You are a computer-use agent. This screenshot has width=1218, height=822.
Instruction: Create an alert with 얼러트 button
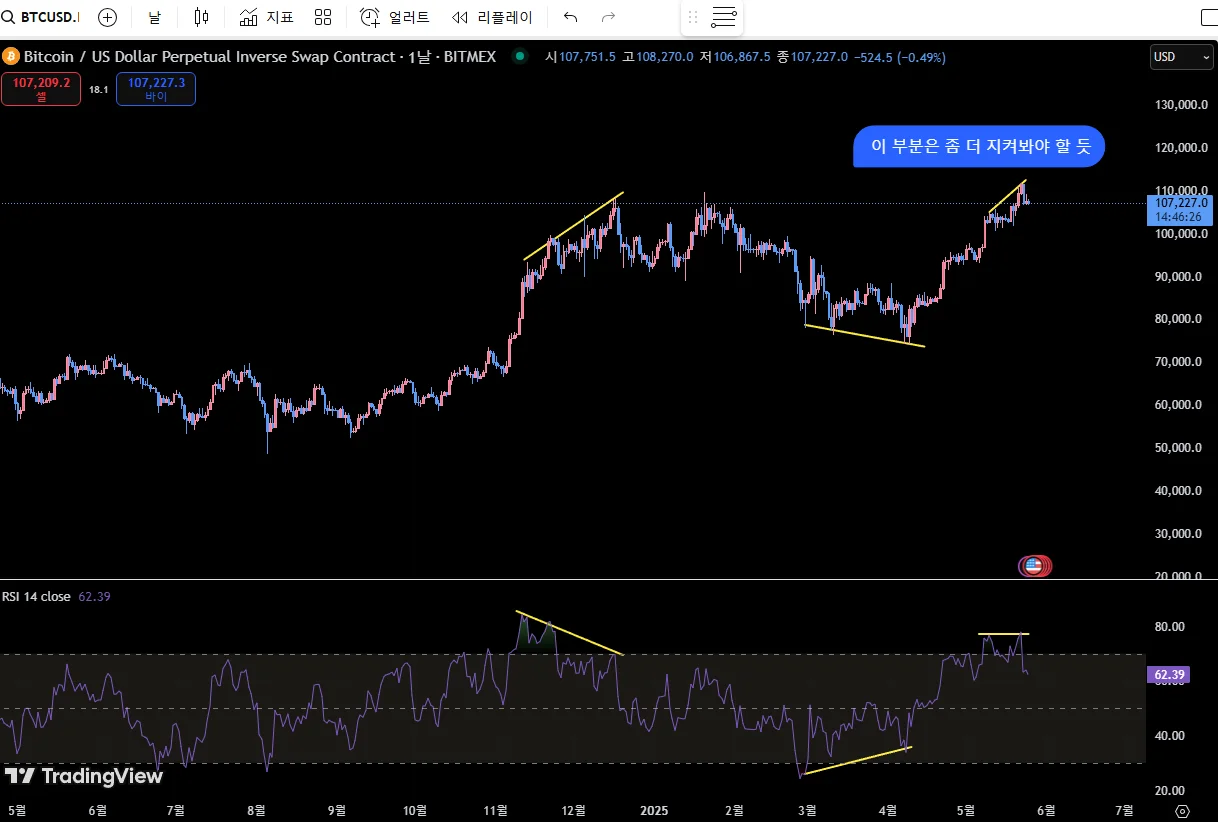pyautogui.click(x=395, y=17)
